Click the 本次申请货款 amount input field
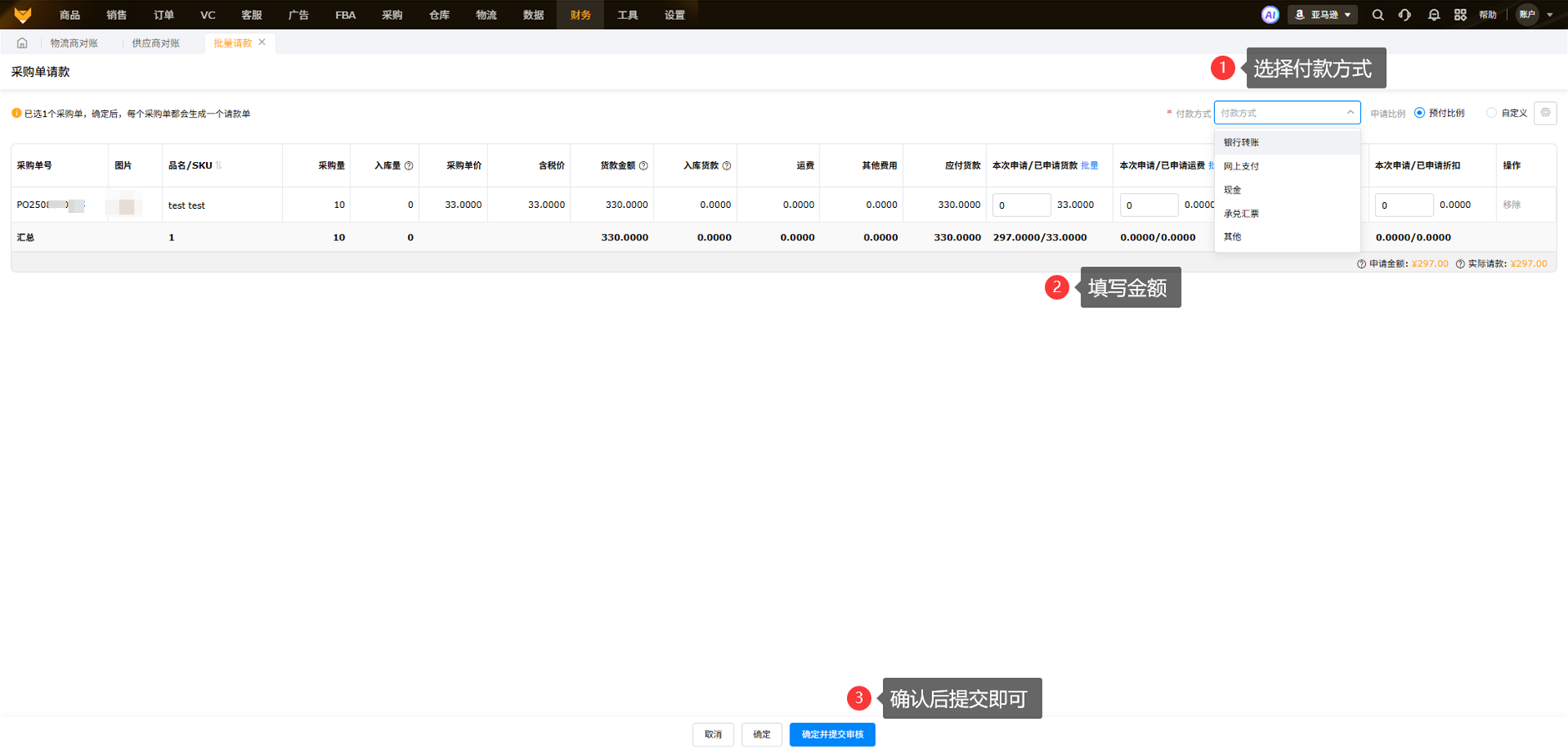 [x=1021, y=205]
